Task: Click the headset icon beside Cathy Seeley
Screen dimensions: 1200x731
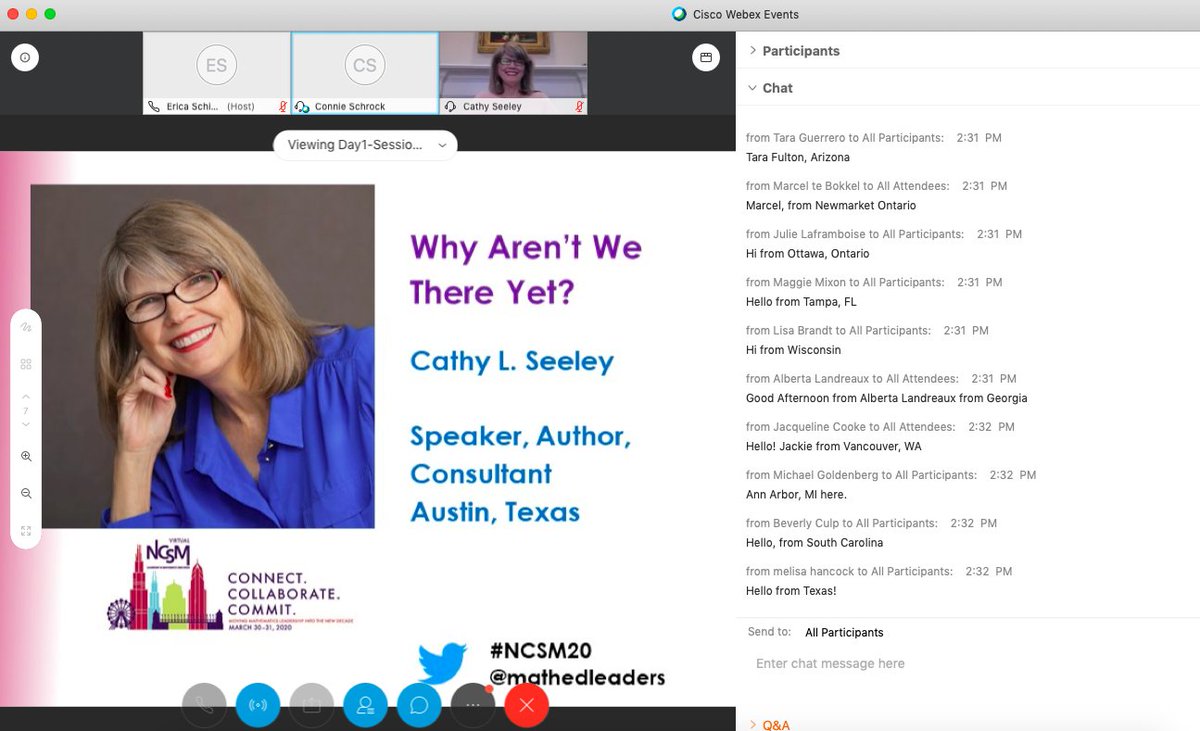Action: point(450,106)
